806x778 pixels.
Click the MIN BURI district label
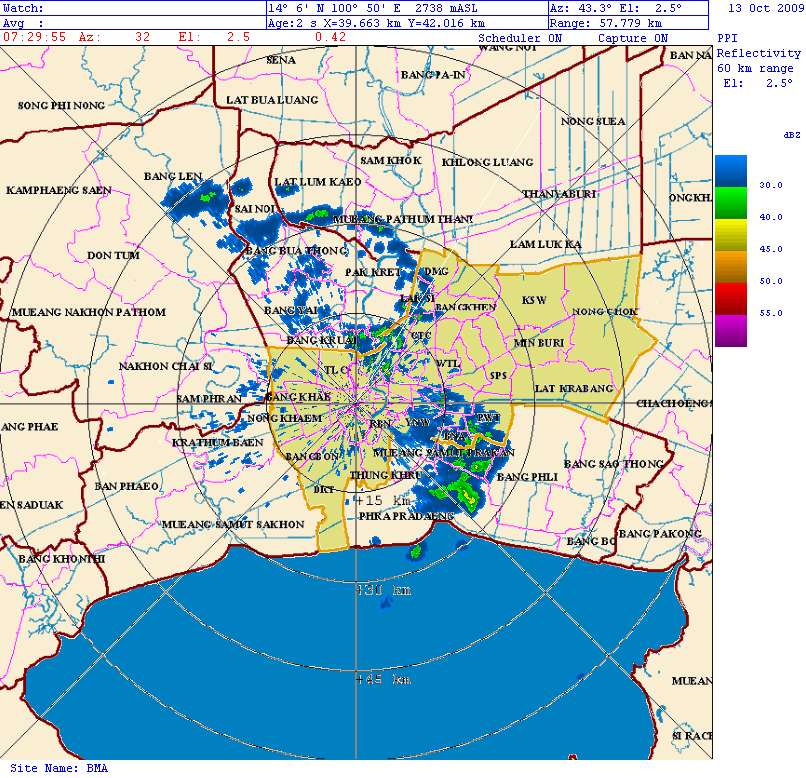coord(539,343)
